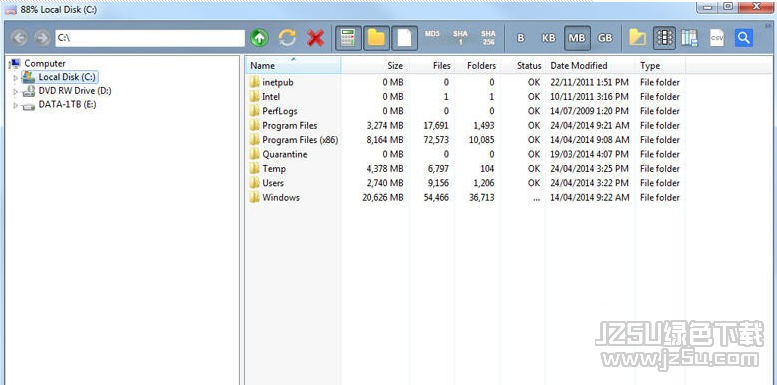Click the inetpub folder icon
Screen dimensions: 777x385
click(254, 82)
